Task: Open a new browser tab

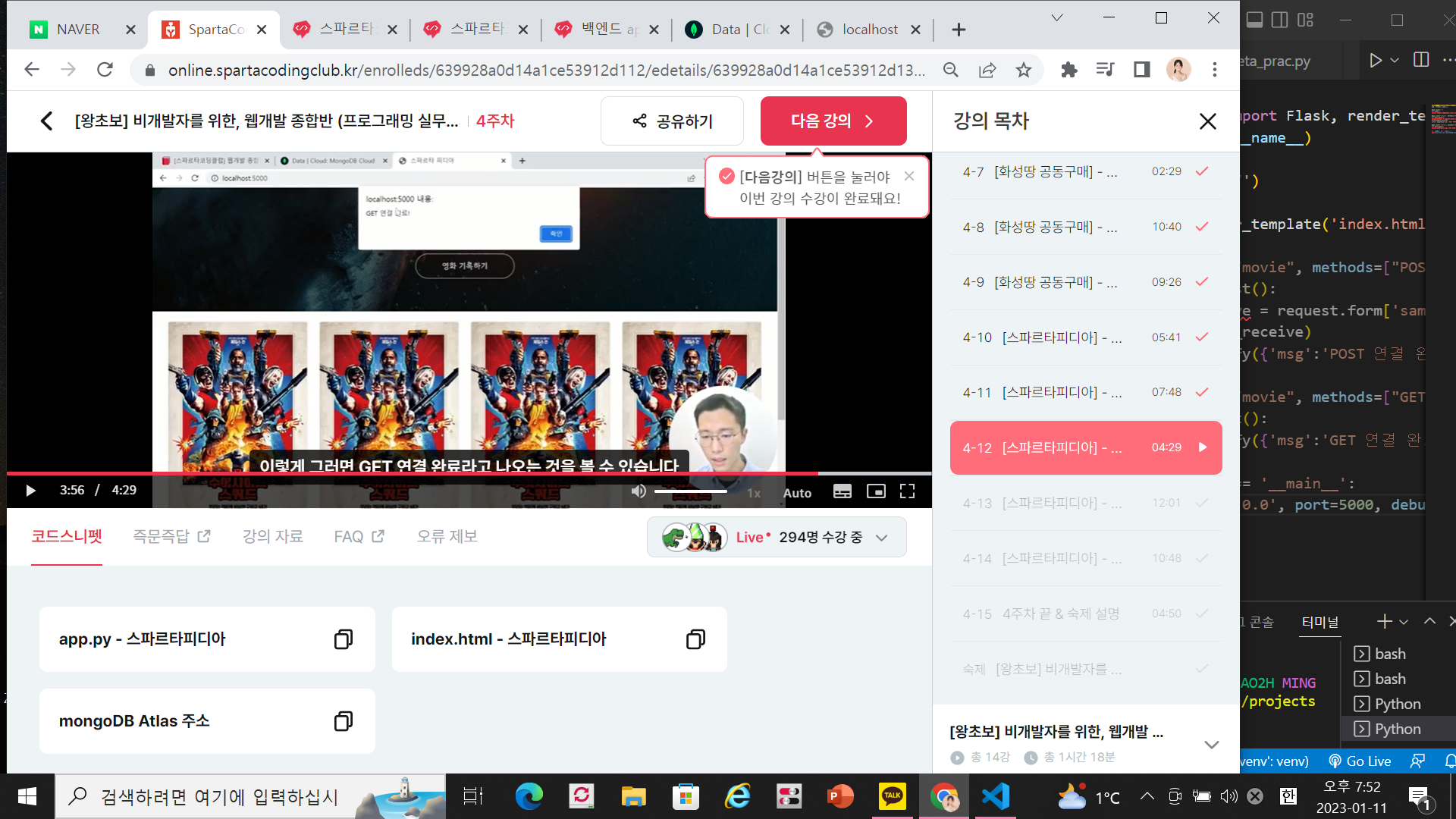Action: tap(959, 30)
